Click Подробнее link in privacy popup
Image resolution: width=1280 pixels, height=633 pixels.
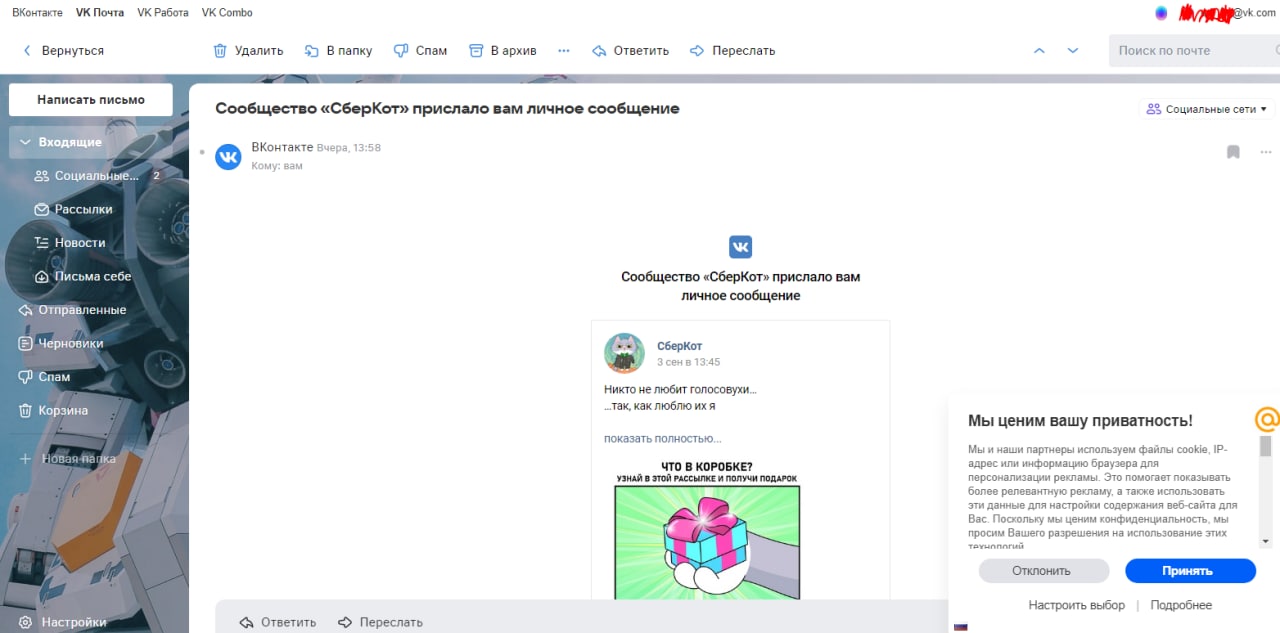[x=1181, y=605]
